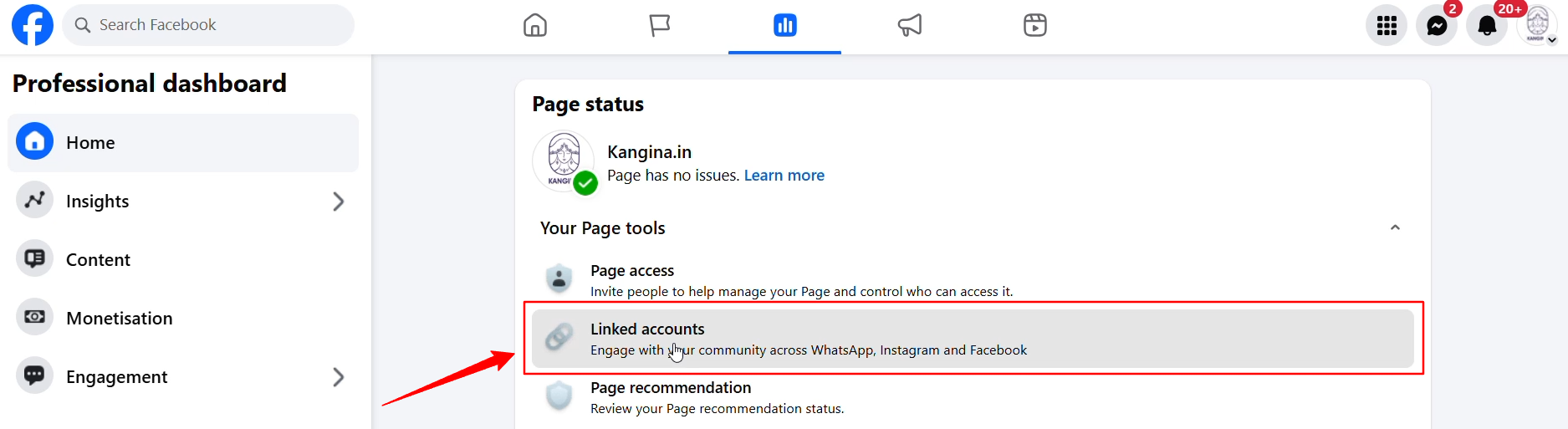
Task: Click the Facebook logo icon
Action: coord(33,25)
